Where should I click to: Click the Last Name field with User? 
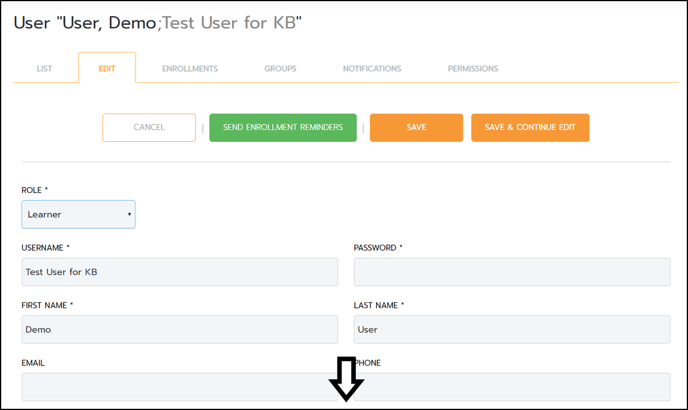[512, 329]
